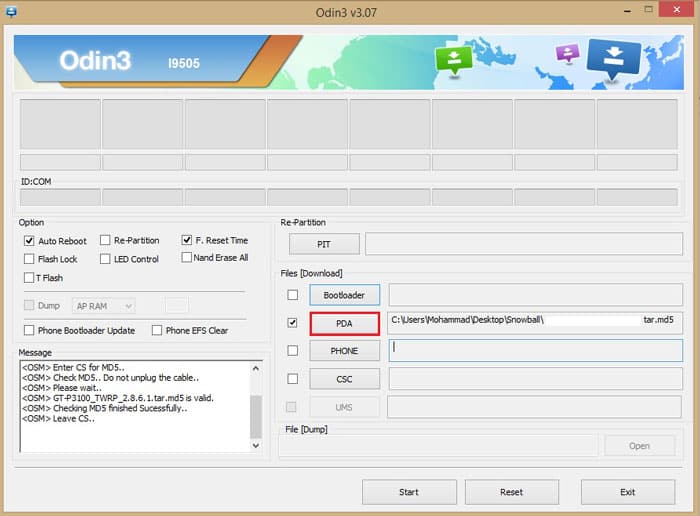This screenshot has height=516, width=700.
Task: Minimize the Odin3 window
Action: [x=628, y=11]
